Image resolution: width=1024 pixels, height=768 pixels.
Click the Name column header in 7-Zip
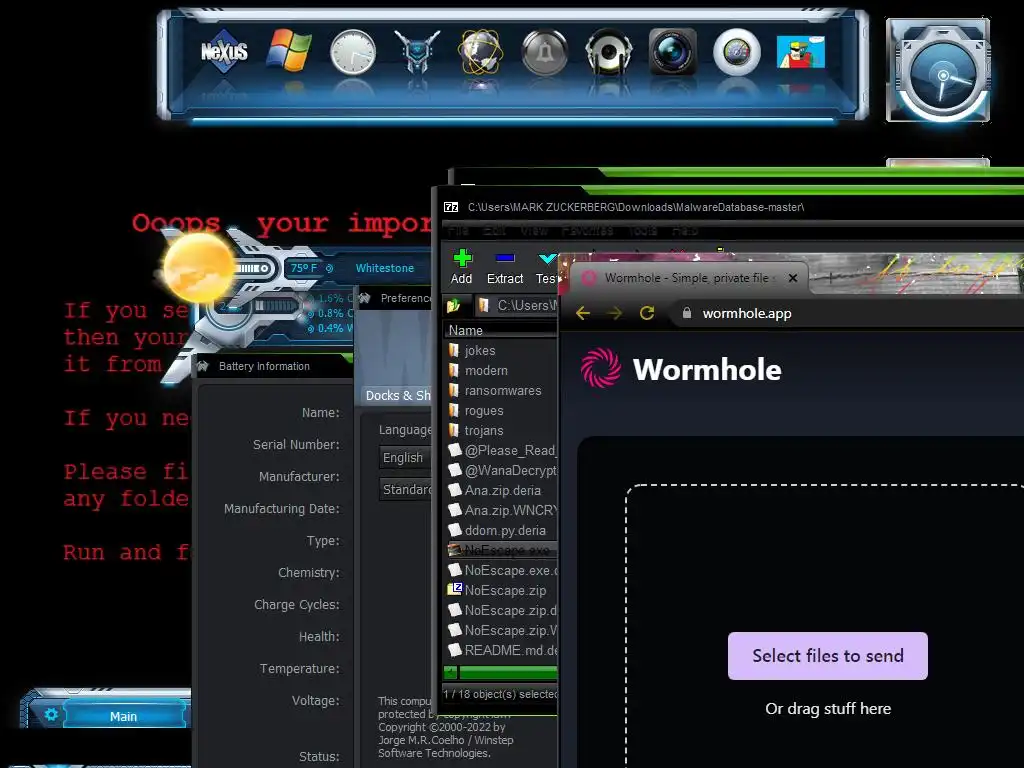[x=501, y=330]
